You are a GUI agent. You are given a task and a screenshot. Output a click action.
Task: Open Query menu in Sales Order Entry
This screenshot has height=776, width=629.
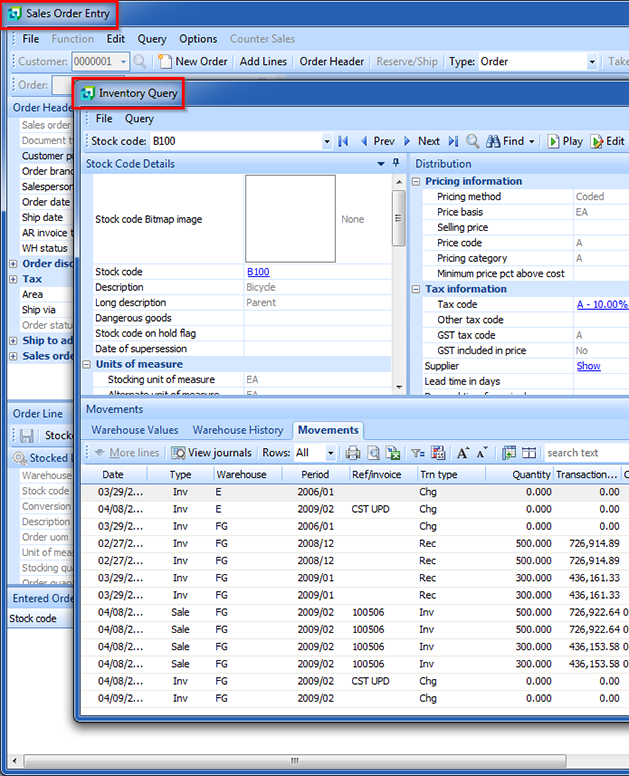tap(152, 39)
